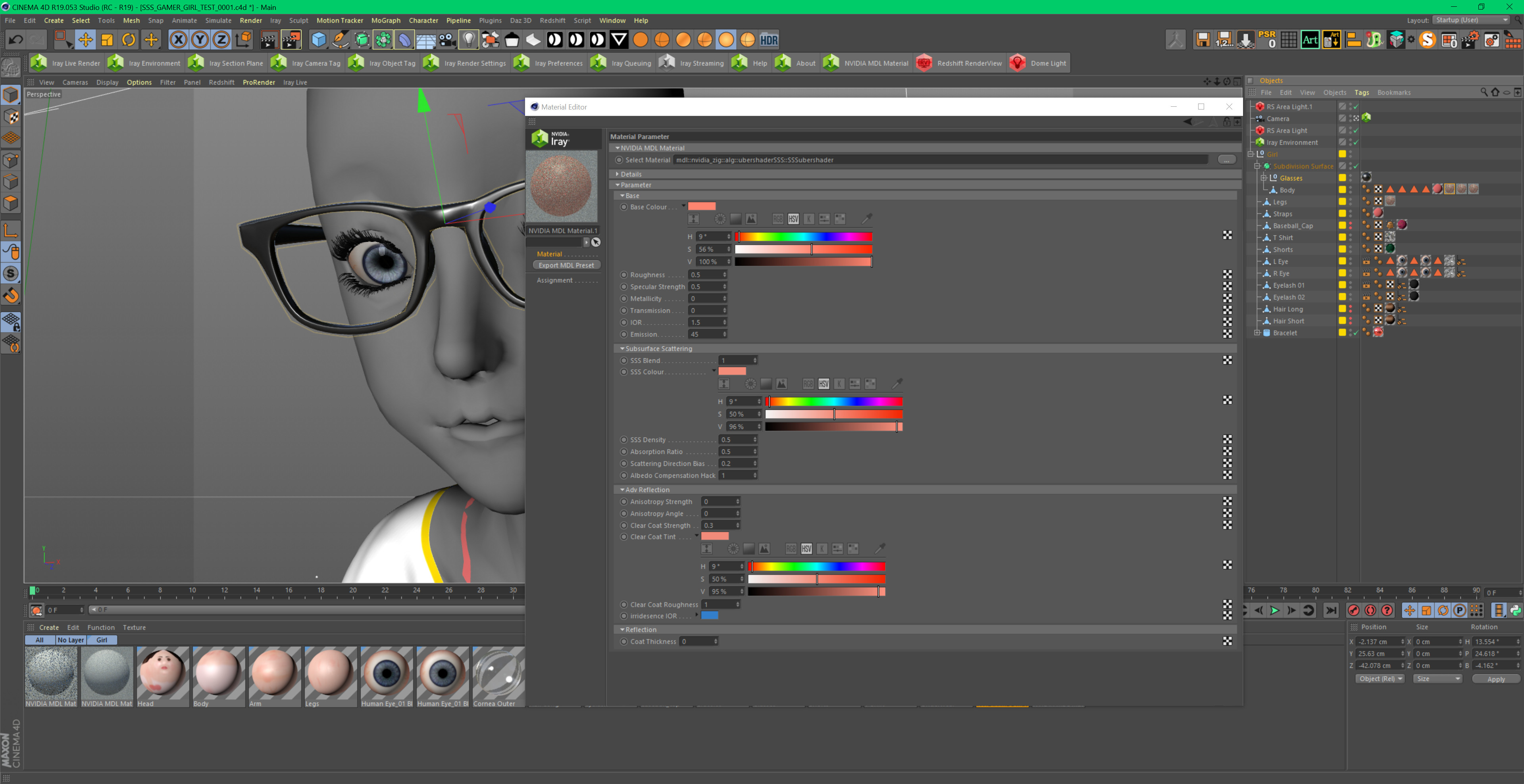The height and width of the screenshot is (784, 1524).
Task: Create an NVIDIA MDL Material
Action: (866, 63)
